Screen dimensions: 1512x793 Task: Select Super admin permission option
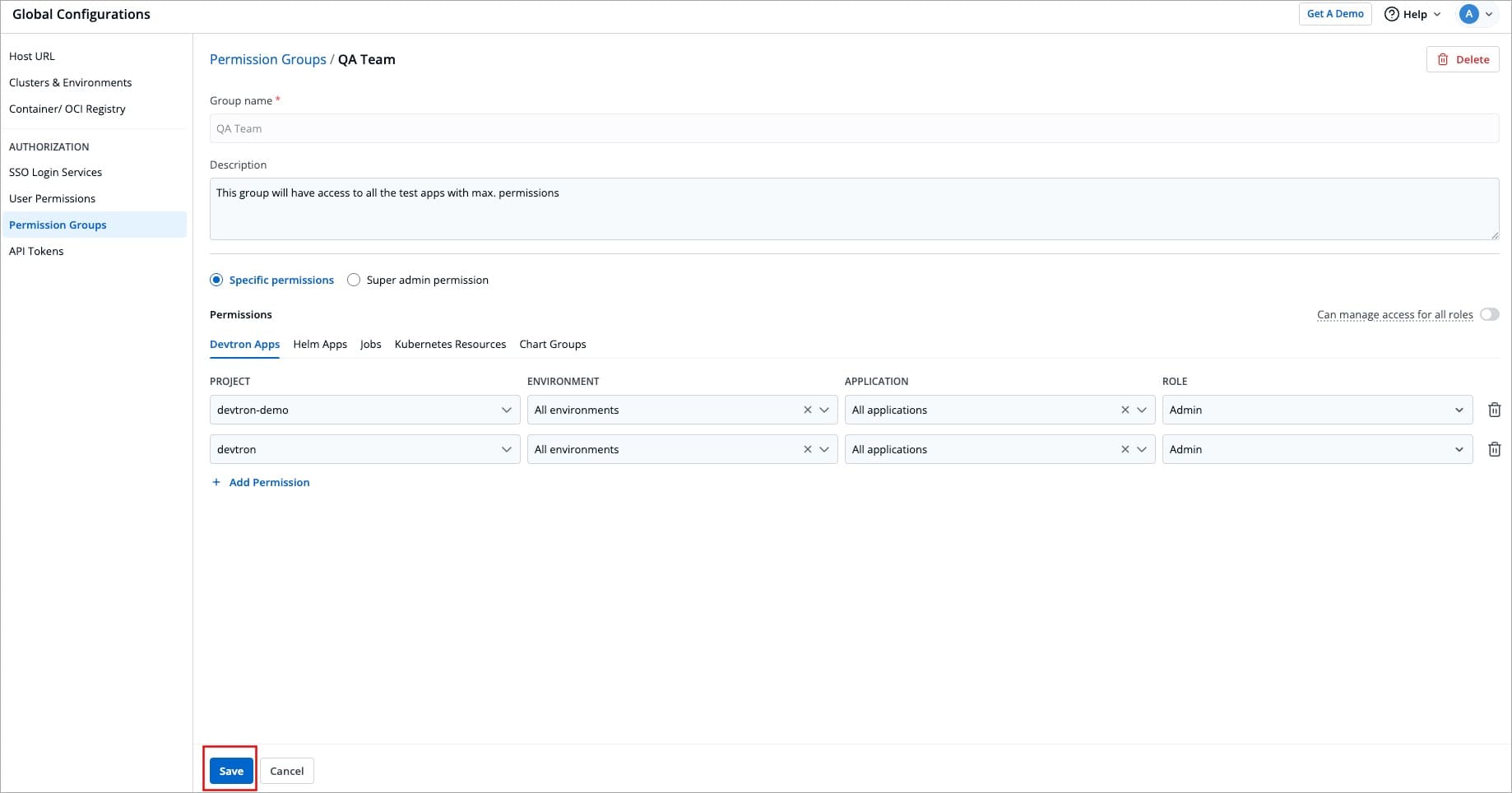click(354, 280)
